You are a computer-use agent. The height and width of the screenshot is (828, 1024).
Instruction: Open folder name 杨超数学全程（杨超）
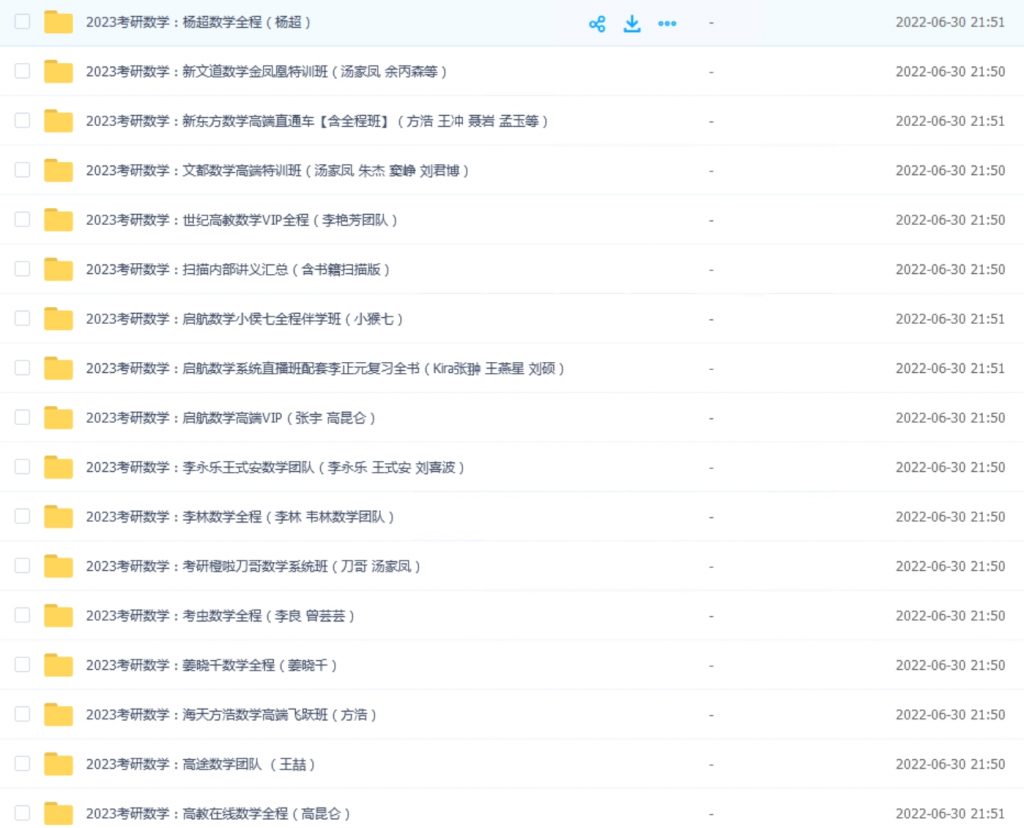(x=199, y=22)
